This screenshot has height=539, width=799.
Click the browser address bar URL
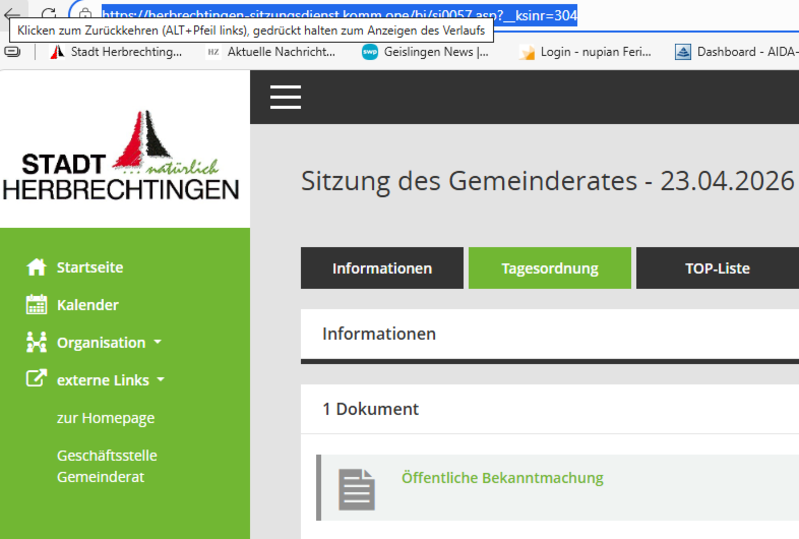point(340,16)
